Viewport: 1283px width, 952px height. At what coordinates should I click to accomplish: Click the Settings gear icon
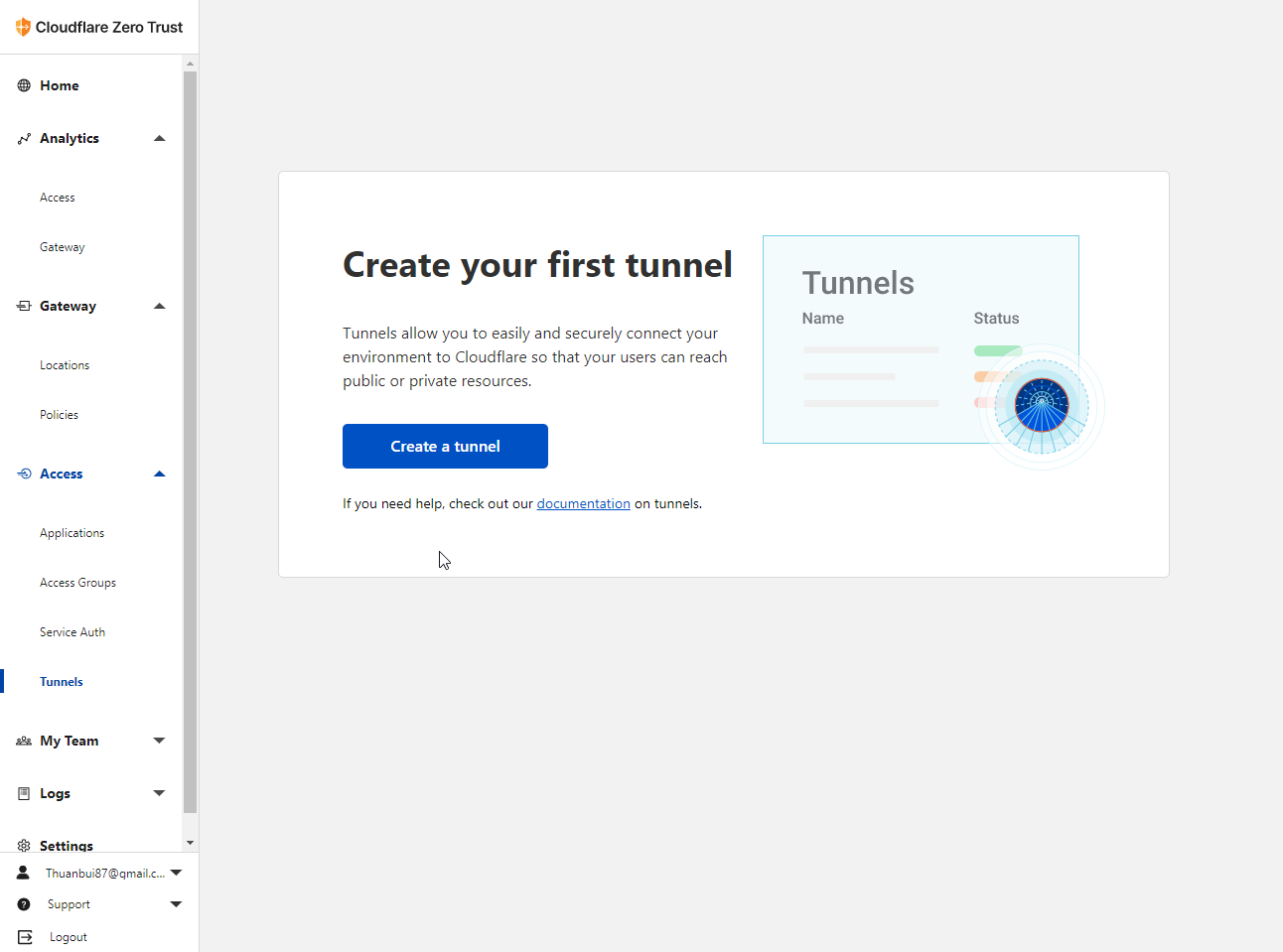pyautogui.click(x=24, y=846)
